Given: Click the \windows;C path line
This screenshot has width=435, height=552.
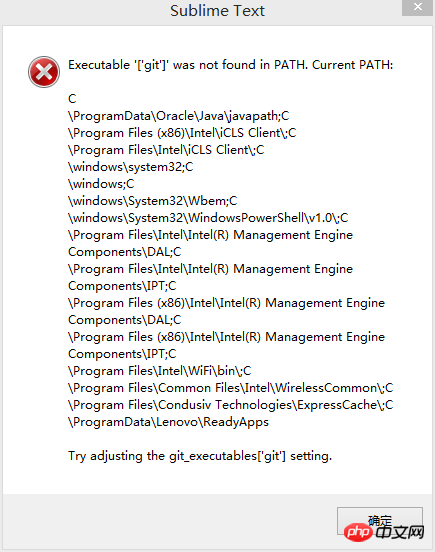Looking at the screenshot, I should click(101, 184).
